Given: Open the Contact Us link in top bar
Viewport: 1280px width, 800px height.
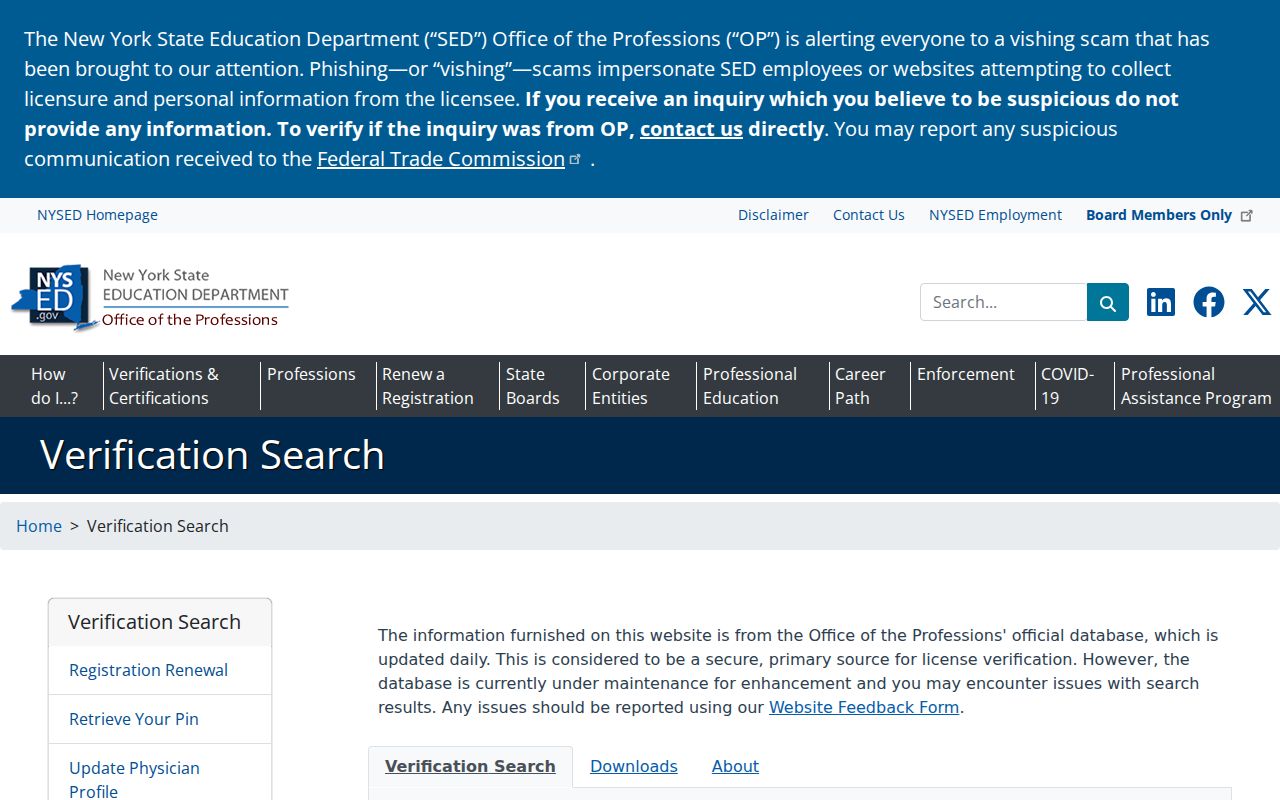Looking at the screenshot, I should point(869,215).
